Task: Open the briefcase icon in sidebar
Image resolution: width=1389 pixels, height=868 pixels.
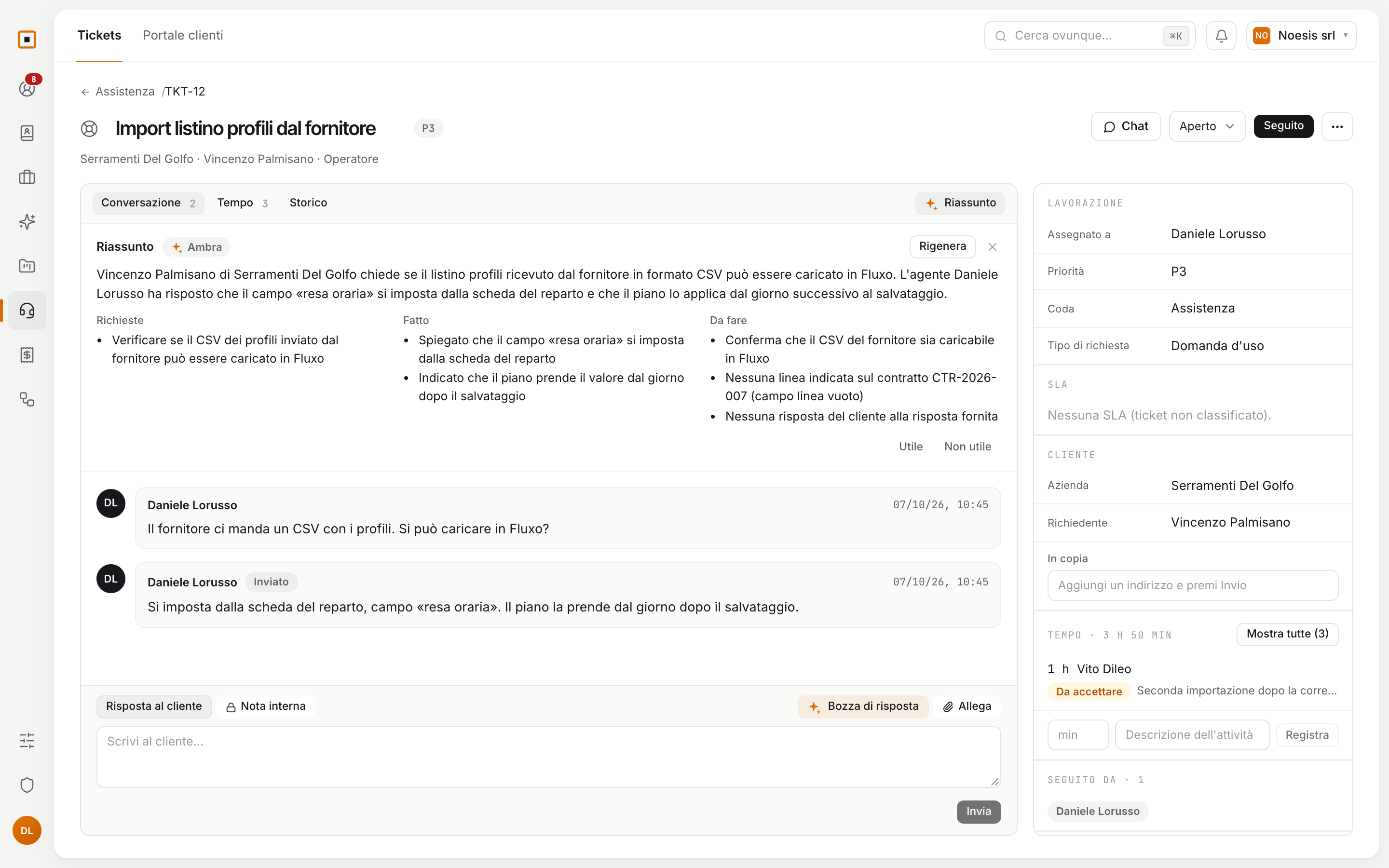Action: (27, 177)
